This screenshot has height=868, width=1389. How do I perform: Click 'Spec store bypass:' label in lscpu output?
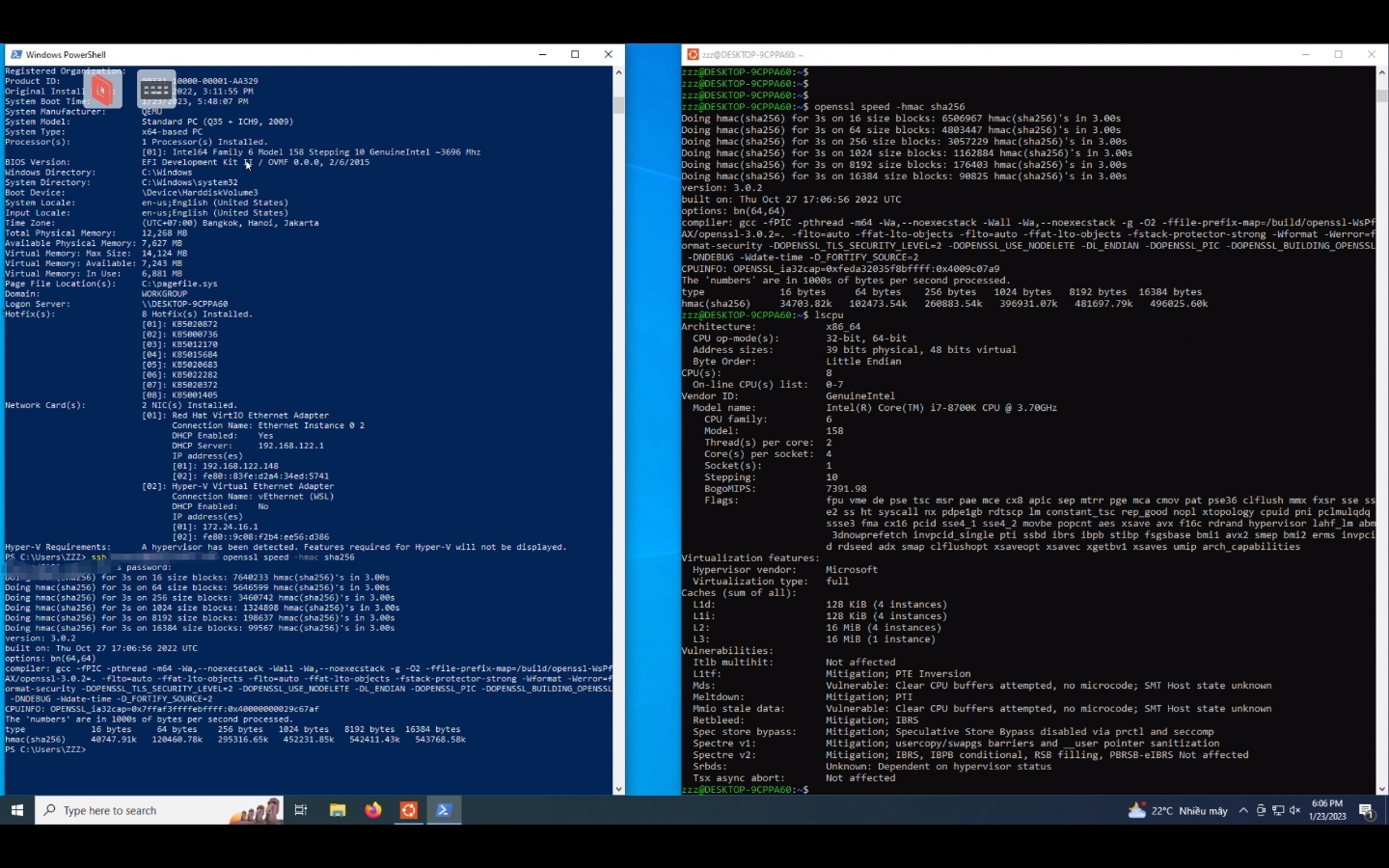745,732
